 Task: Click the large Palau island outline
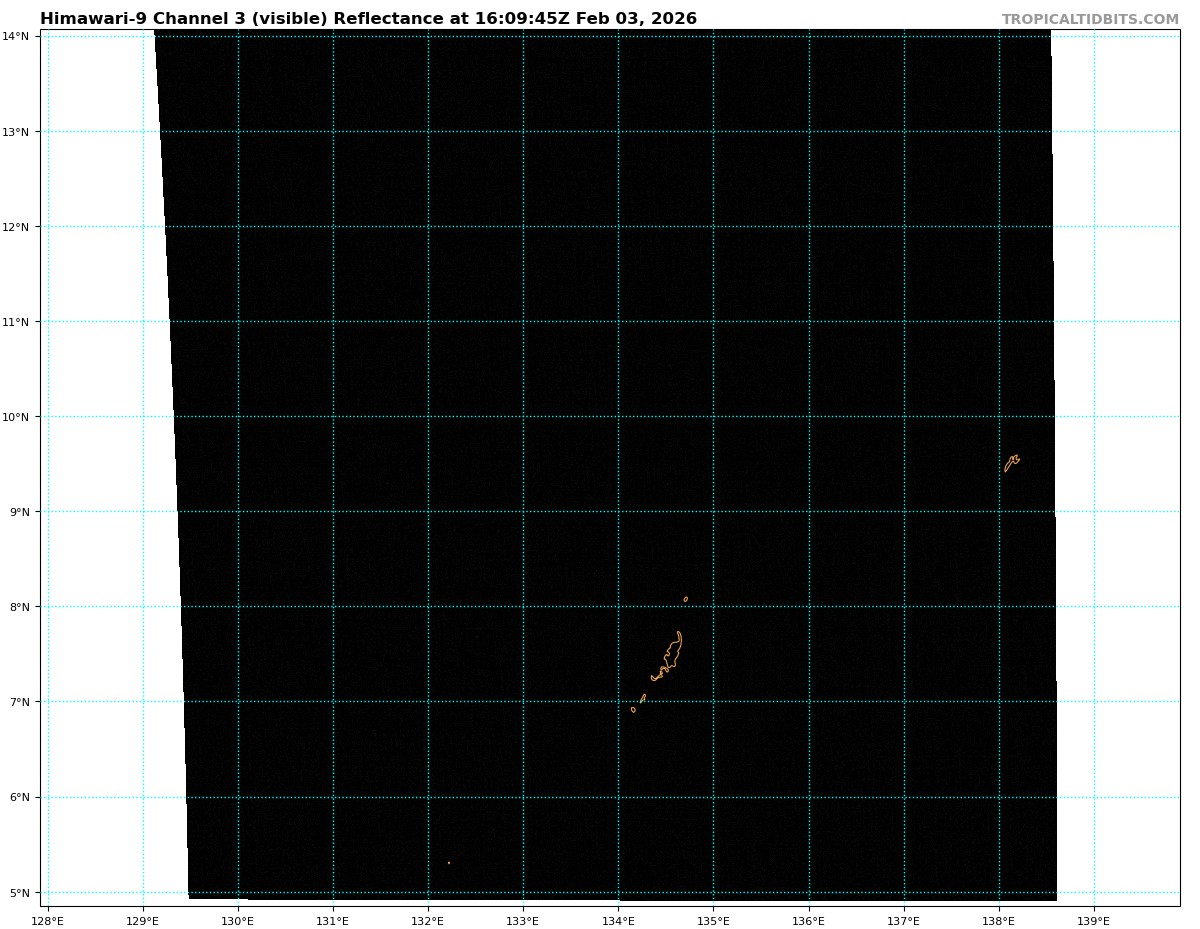click(671, 654)
